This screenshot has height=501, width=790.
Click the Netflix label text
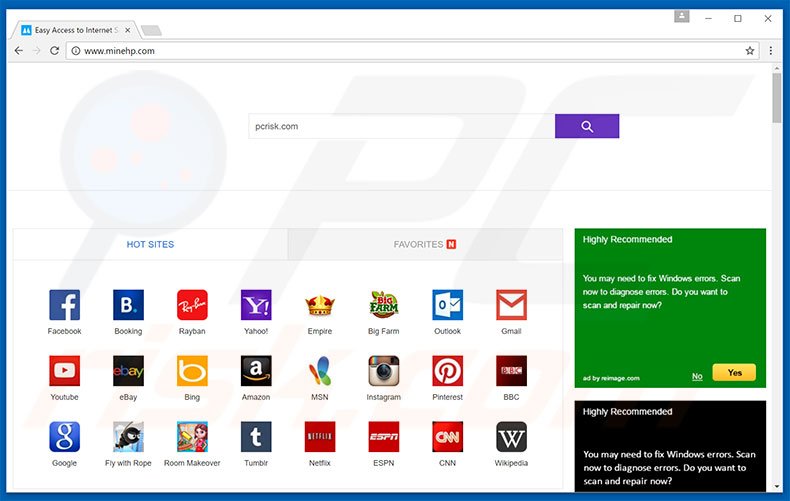[x=320, y=463]
